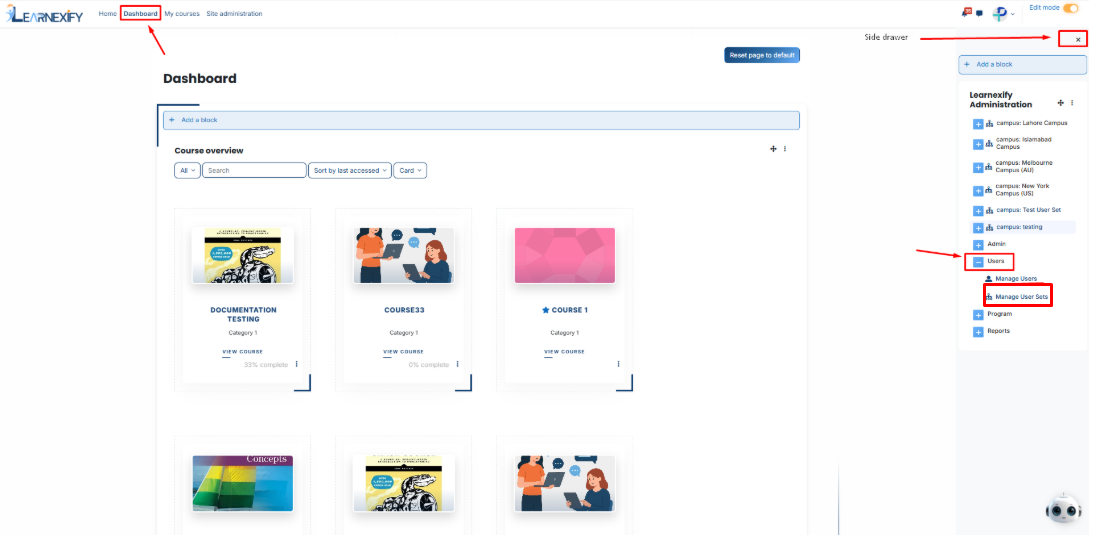Open Course 1 card actions menu
Viewport: 1096px width, 535px height.
[619, 364]
